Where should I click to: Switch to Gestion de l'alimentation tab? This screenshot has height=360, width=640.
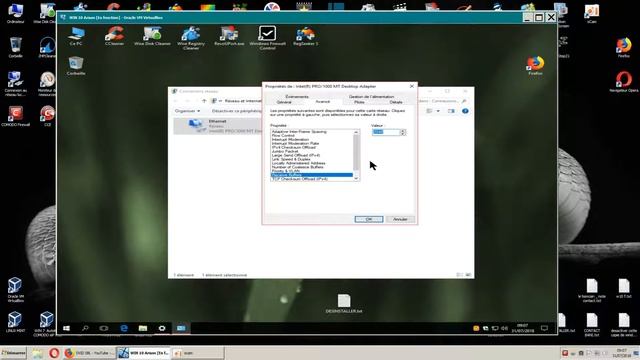371,97
